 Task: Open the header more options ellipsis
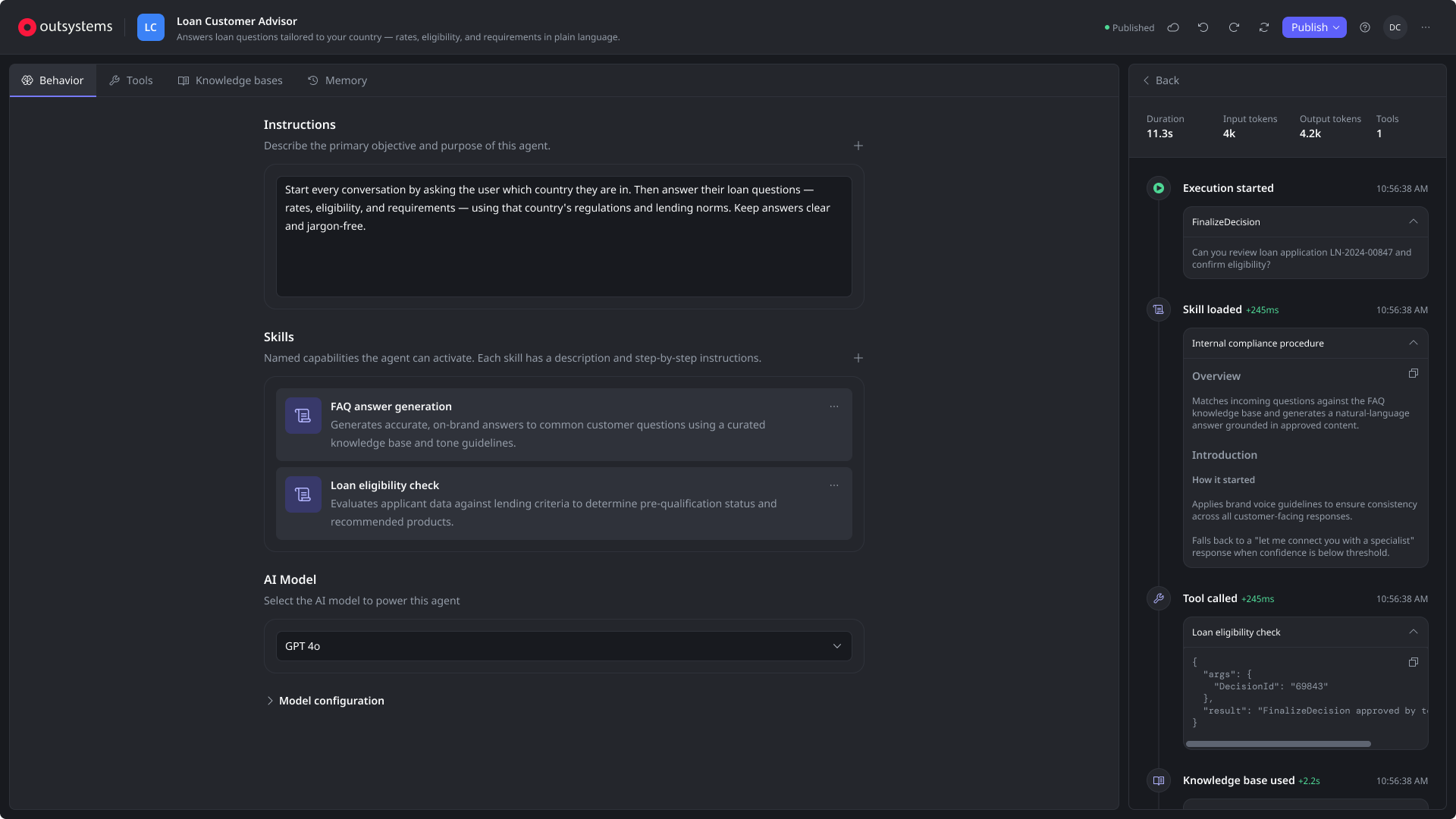pos(1426,27)
